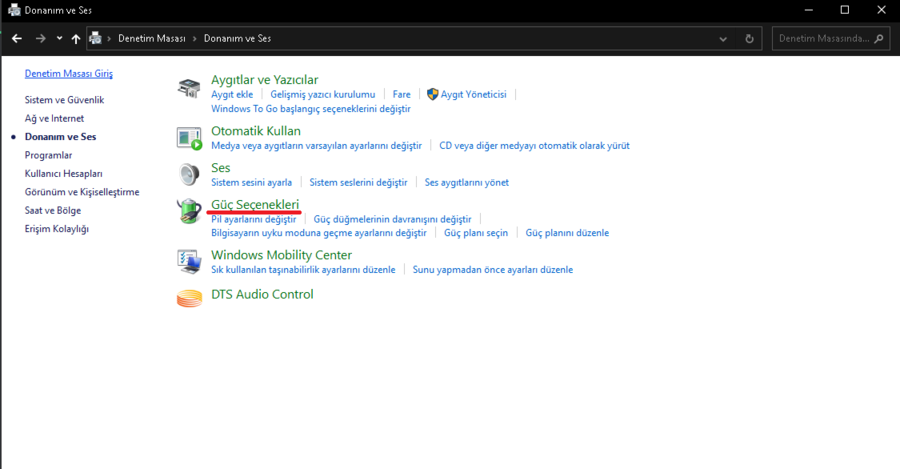
Task: Expand the address bar history dropdown
Action: pos(723,39)
